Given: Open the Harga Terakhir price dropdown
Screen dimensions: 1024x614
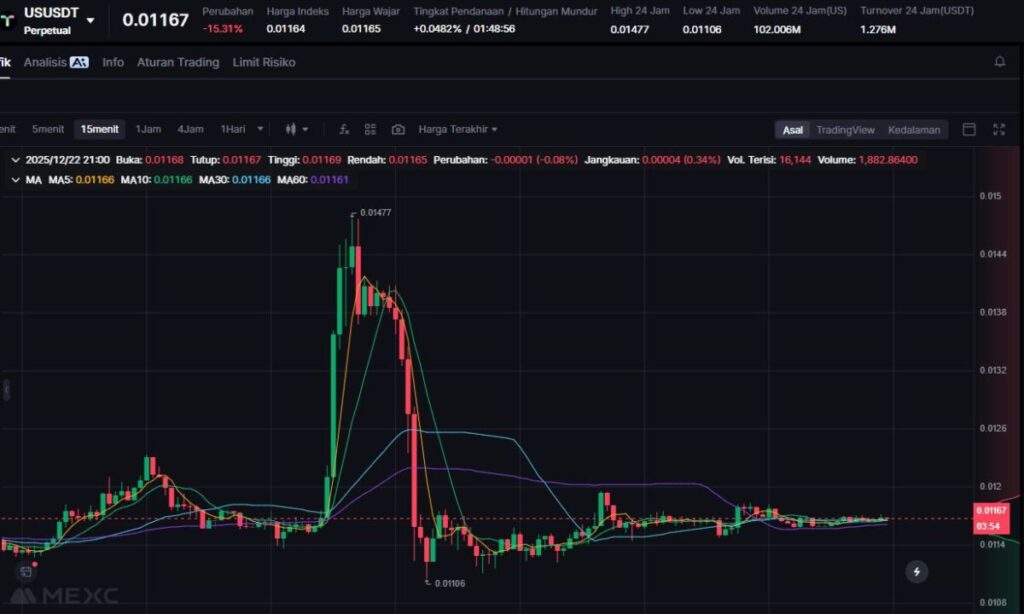Looking at the screenshot, I should [457, 129].
